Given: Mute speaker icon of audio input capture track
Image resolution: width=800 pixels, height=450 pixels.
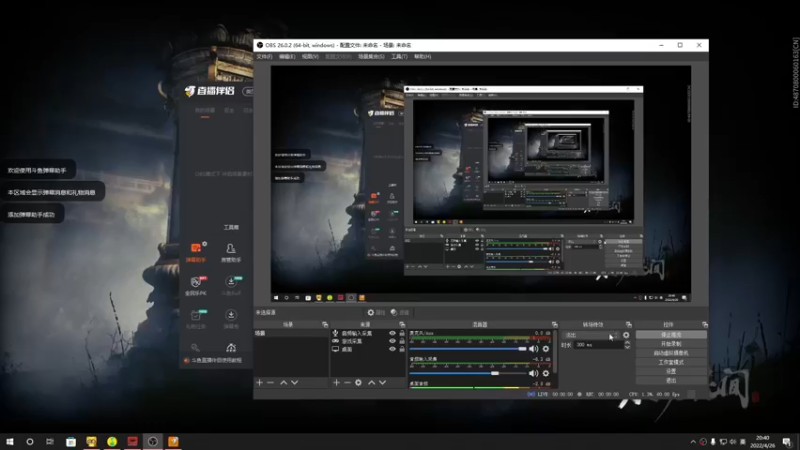Looking at the screenshot, I should 533,373.
